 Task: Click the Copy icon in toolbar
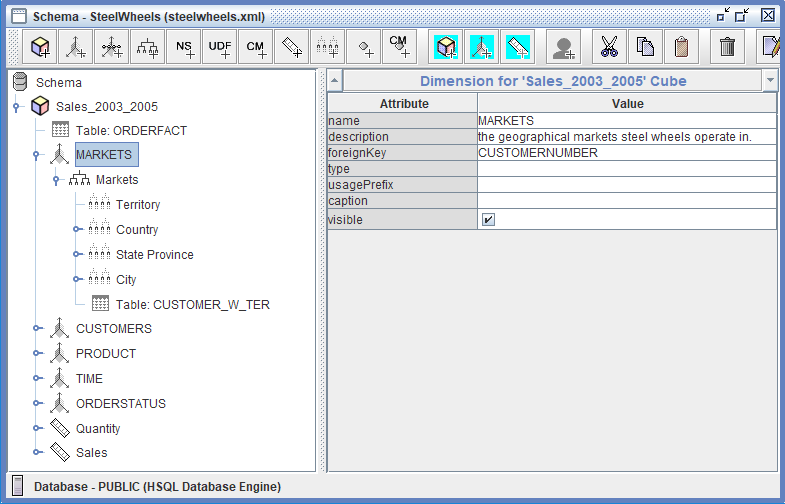tap(645, 47)
